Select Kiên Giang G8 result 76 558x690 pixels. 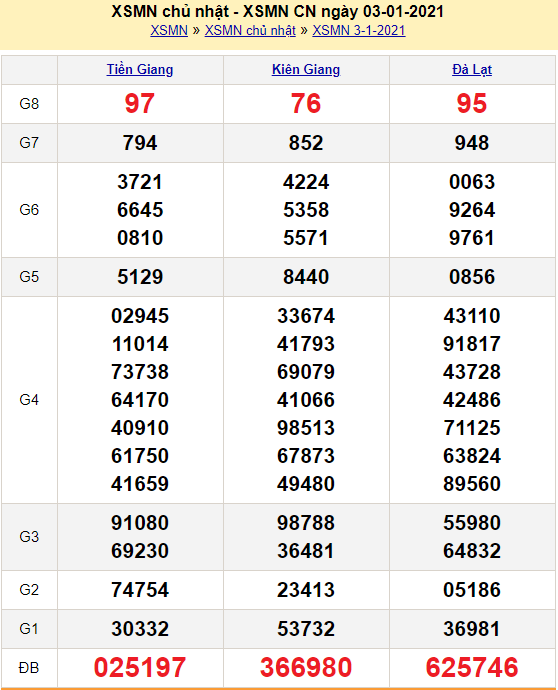click(306, 104)
